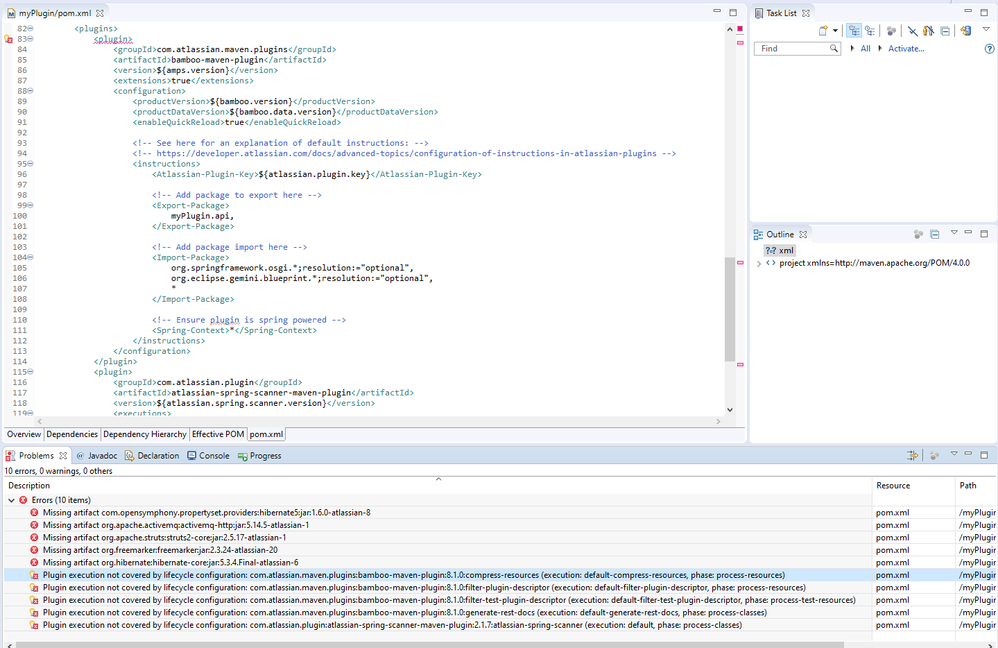Open the New Task dropdown arrow
998x648 pixels.
click(x=835, y=31)
